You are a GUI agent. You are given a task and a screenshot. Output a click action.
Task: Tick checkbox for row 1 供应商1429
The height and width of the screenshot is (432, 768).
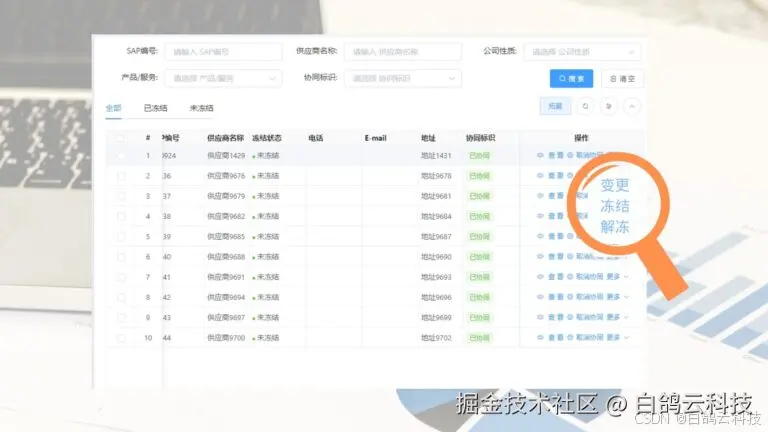click(121, 156)
